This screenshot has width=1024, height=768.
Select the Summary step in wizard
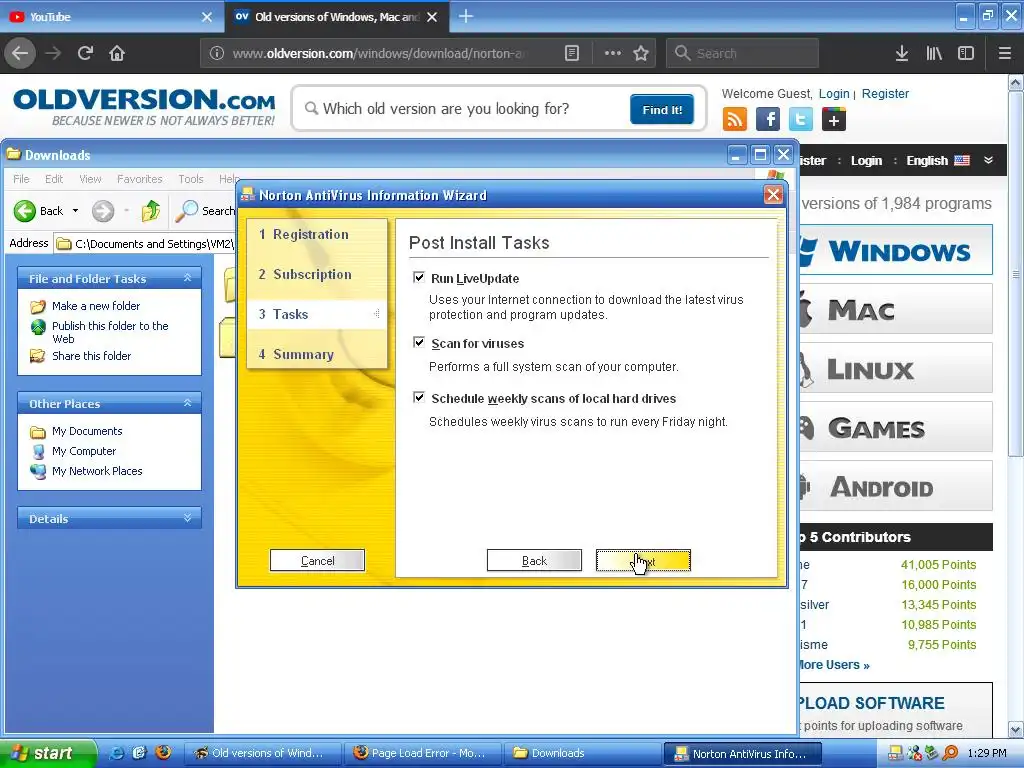coord(317,354)
